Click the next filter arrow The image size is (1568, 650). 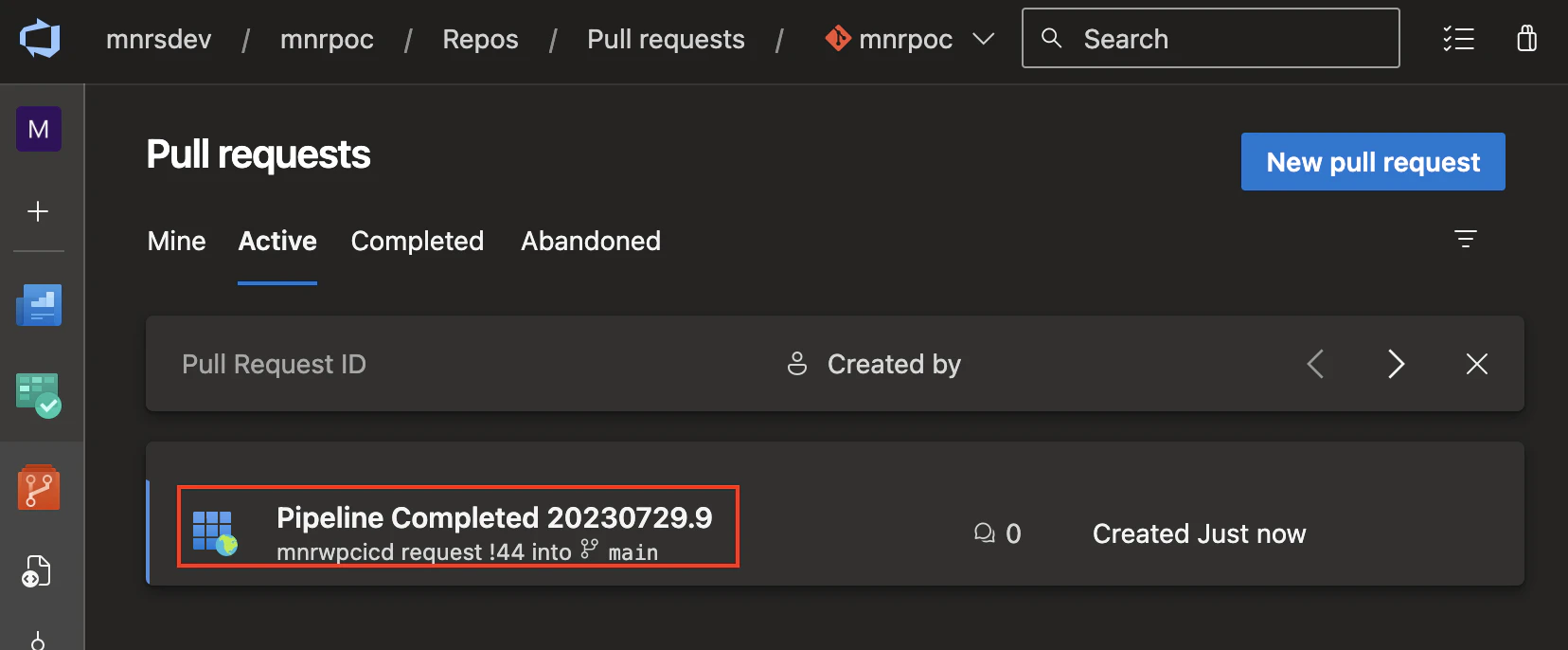[x=1396, y=364]
